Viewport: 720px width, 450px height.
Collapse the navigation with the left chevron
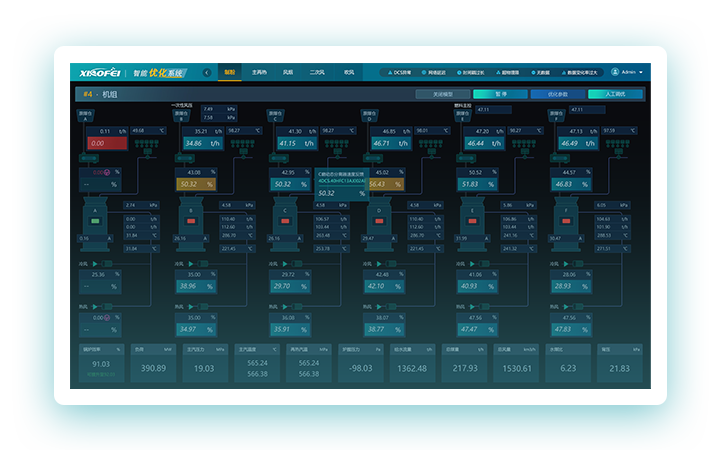(207, 73)
